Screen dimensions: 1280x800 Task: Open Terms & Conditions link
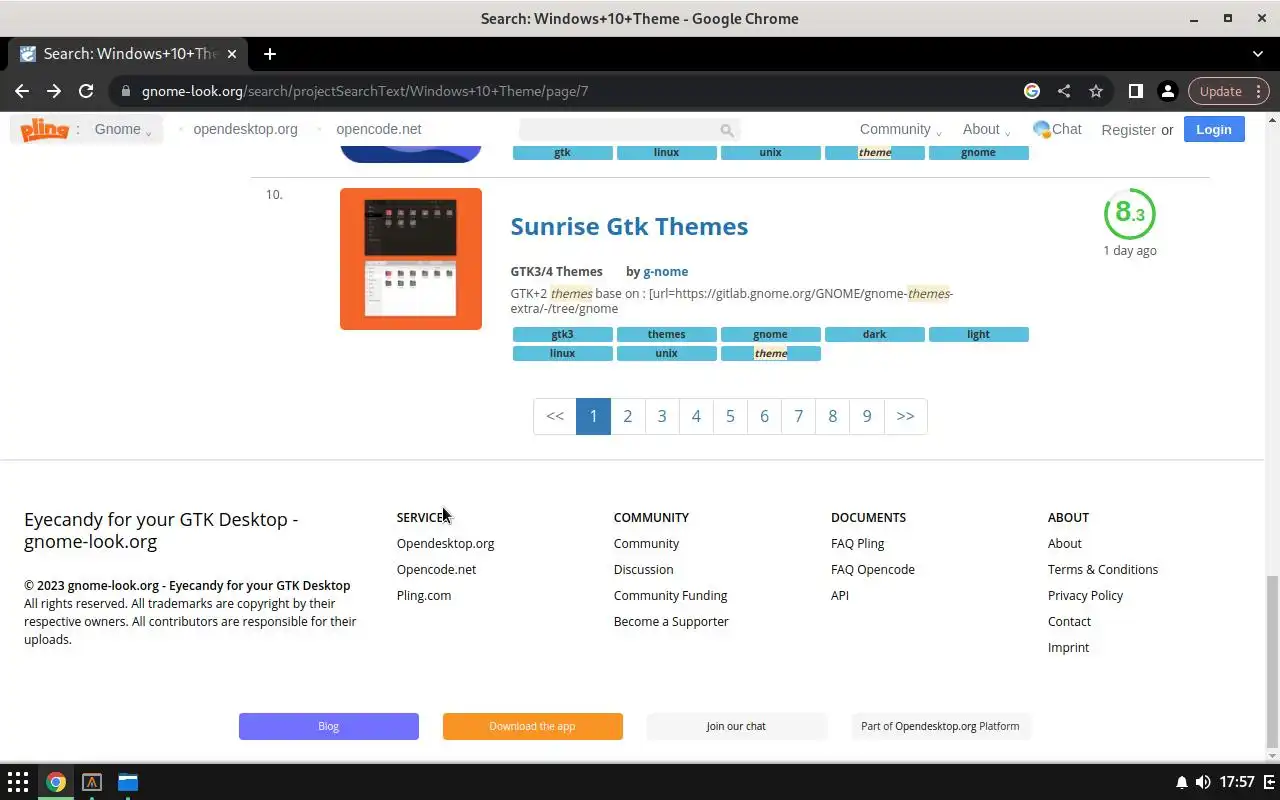[x=1103, y=569]
